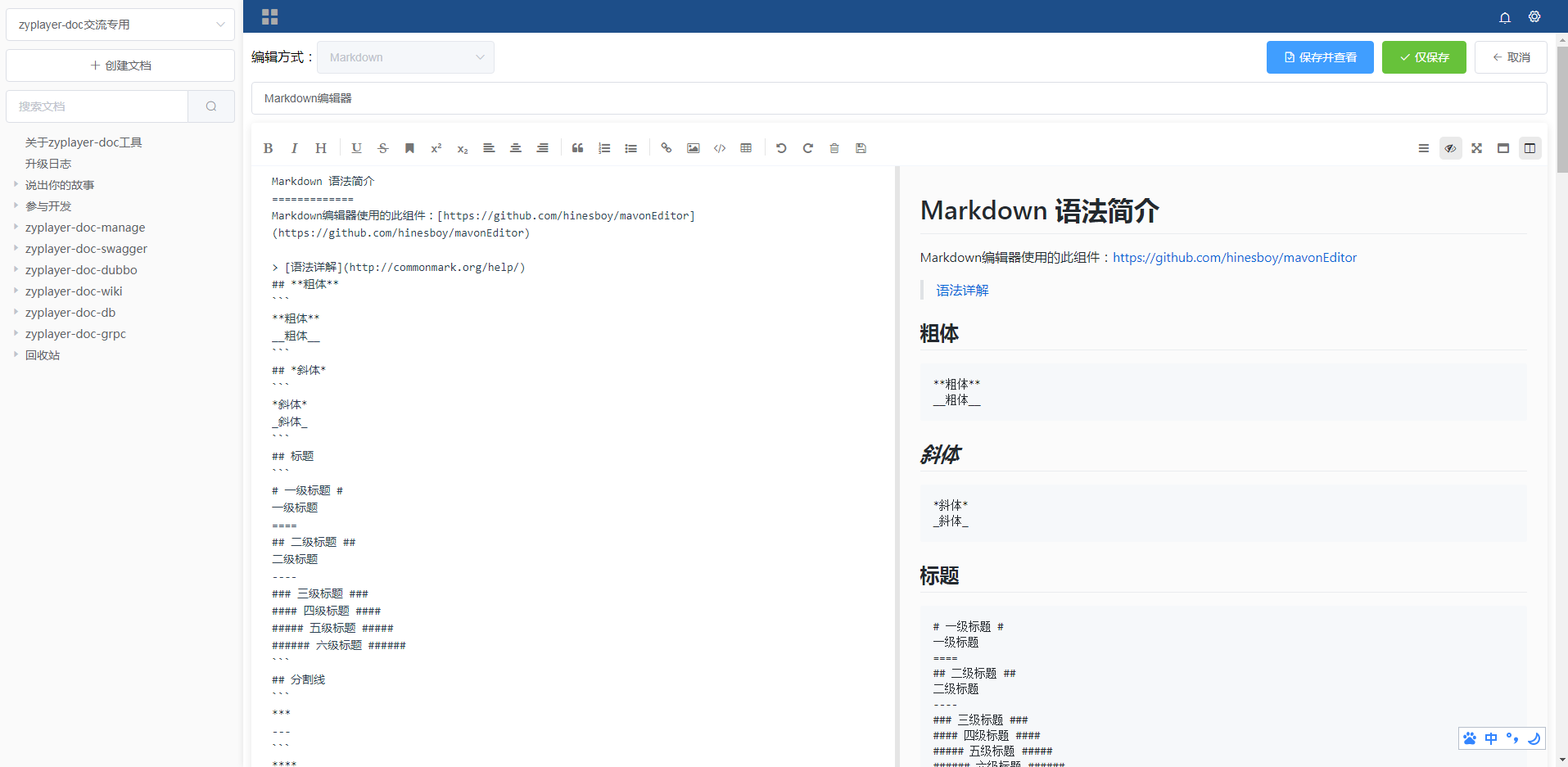Open the 关于zyplayer-doc工具 document
This screenshot has height=767, width=1568.
pyautogui.click(x=84, y=142)
